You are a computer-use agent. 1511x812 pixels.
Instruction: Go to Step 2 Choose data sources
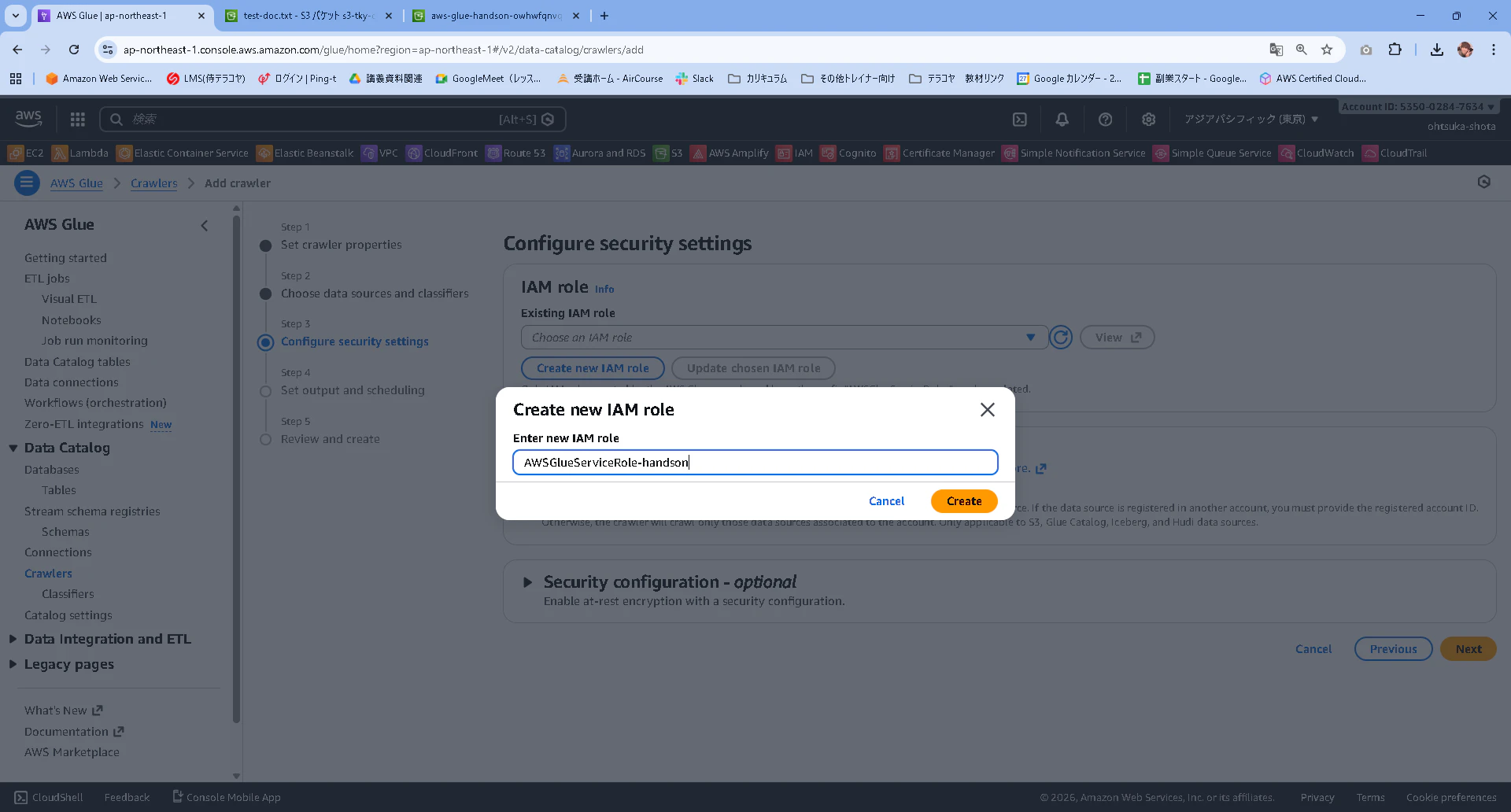pyautogui.click(x=375, y=293)
